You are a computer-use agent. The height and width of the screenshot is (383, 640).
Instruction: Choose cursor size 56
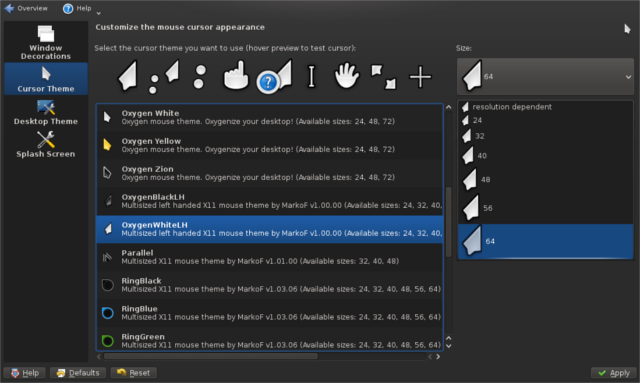[x=545, y=208]
